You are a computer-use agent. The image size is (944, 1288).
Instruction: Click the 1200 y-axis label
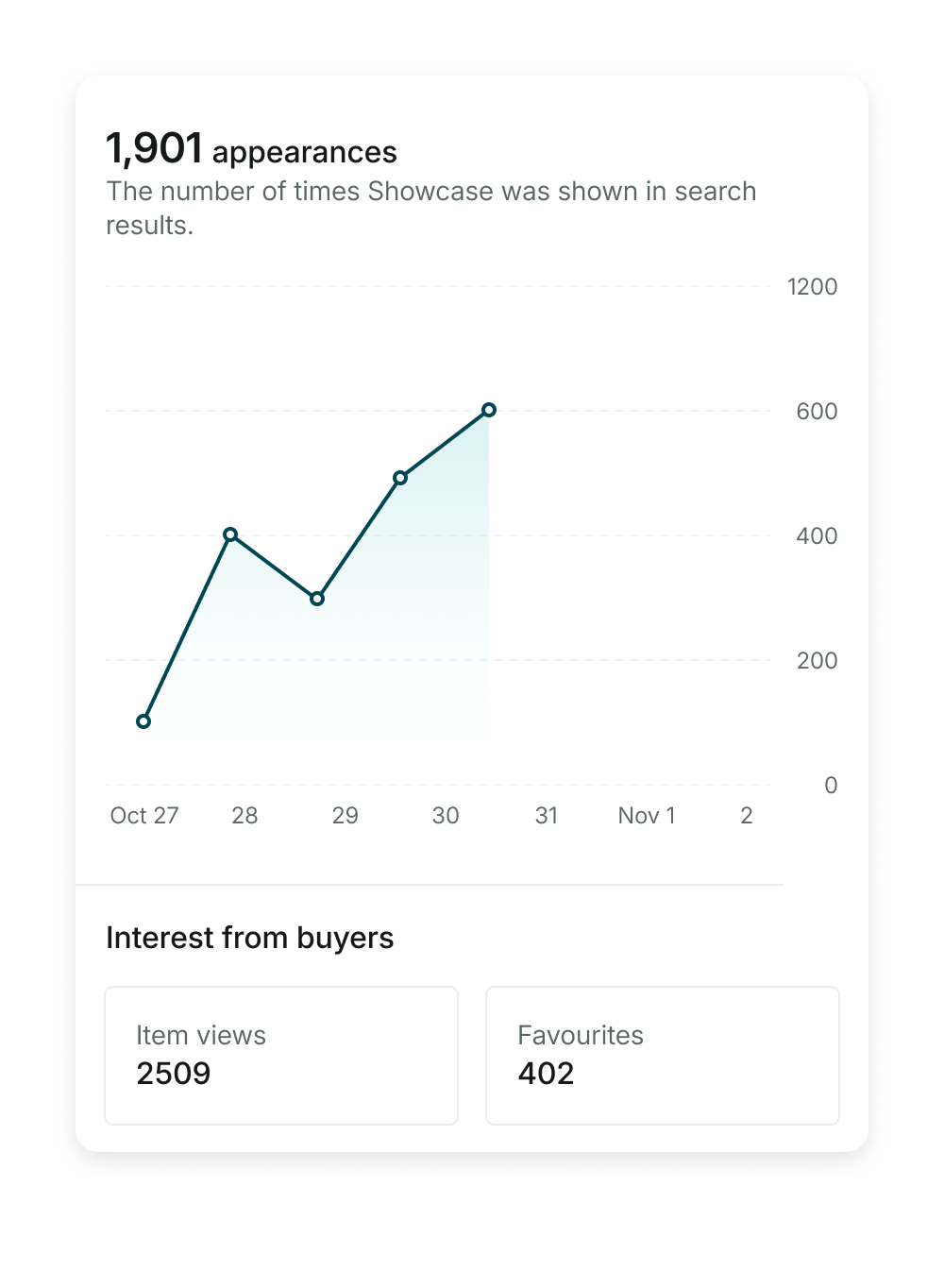pyautogui.click(x=813, y=287)
